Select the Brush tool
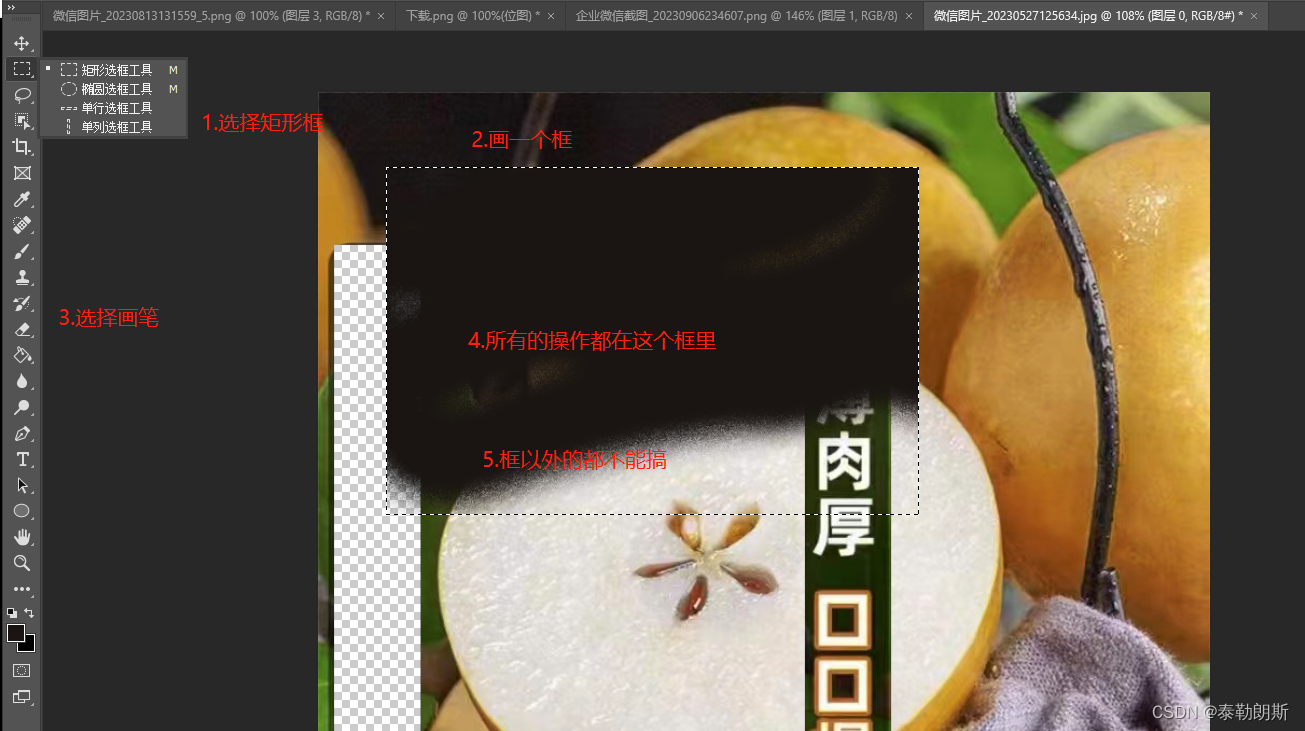 [x=22, y=251]
